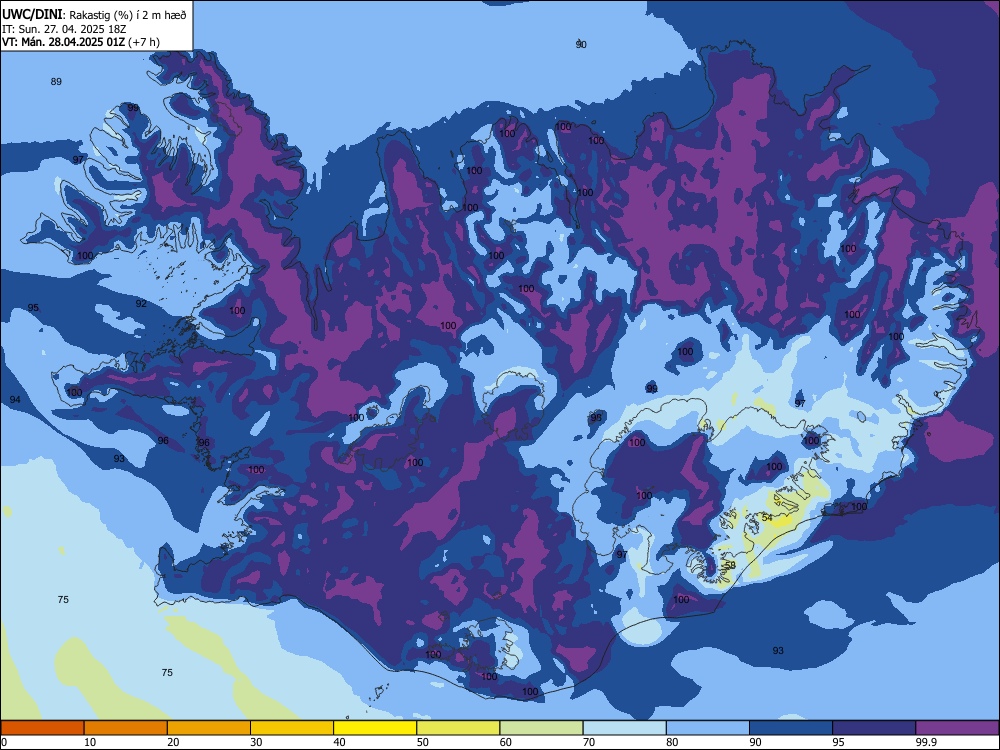Click the '89' humidity value on the map
The height and width of the screenshot is (750, 1000).
56,82
